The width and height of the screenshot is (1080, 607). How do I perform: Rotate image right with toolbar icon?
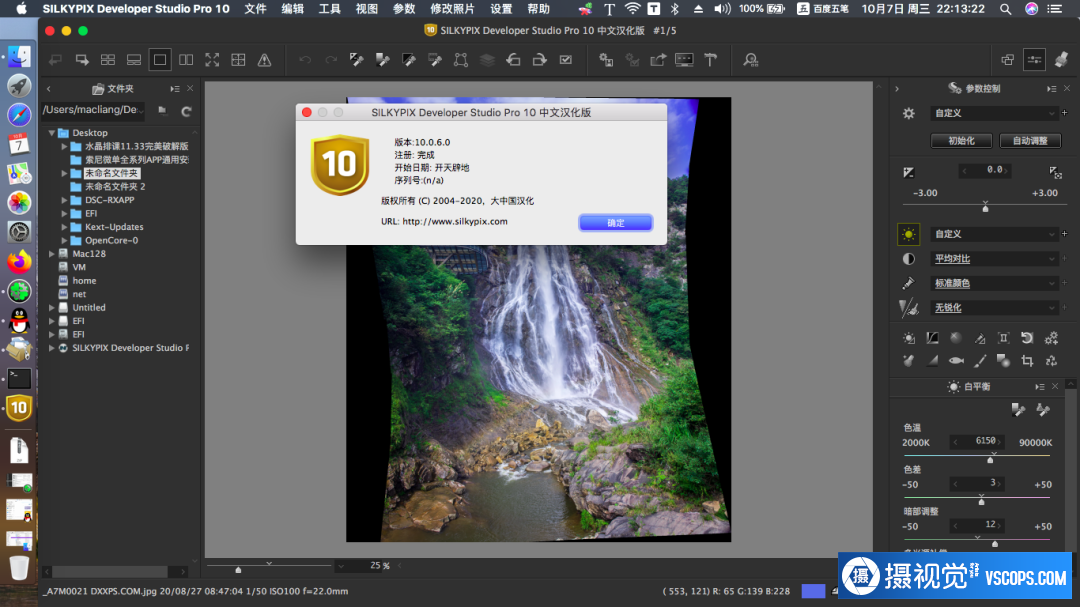pyautogui.click(x=539, y=60)
